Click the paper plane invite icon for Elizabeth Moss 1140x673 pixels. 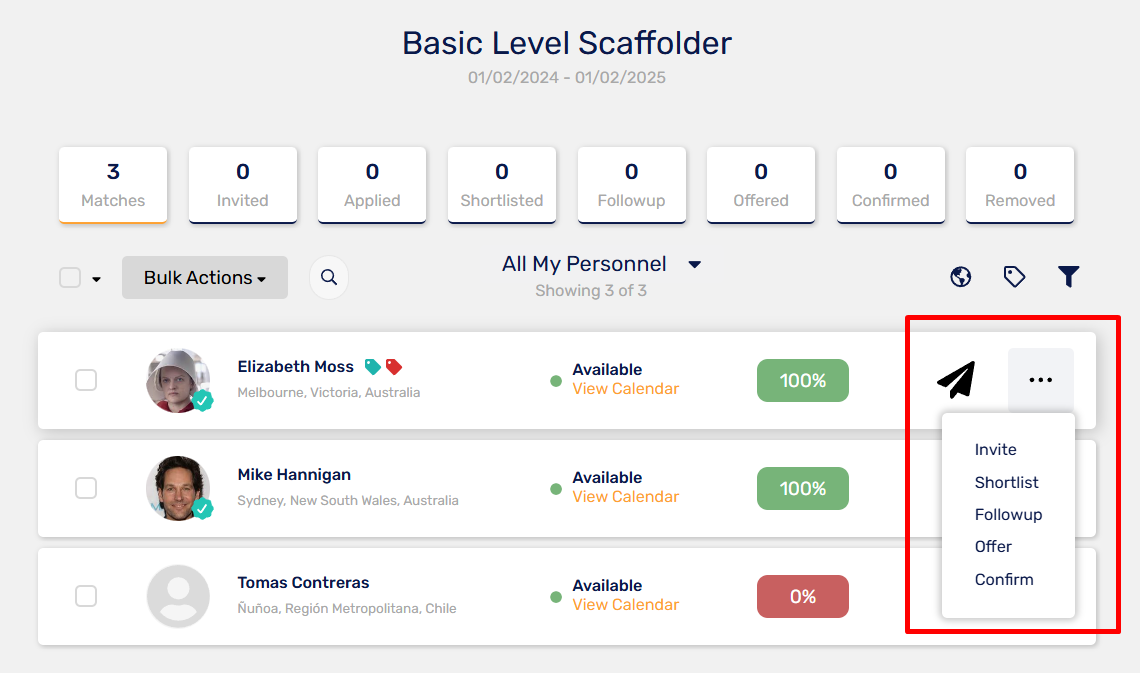click(956, 379)
